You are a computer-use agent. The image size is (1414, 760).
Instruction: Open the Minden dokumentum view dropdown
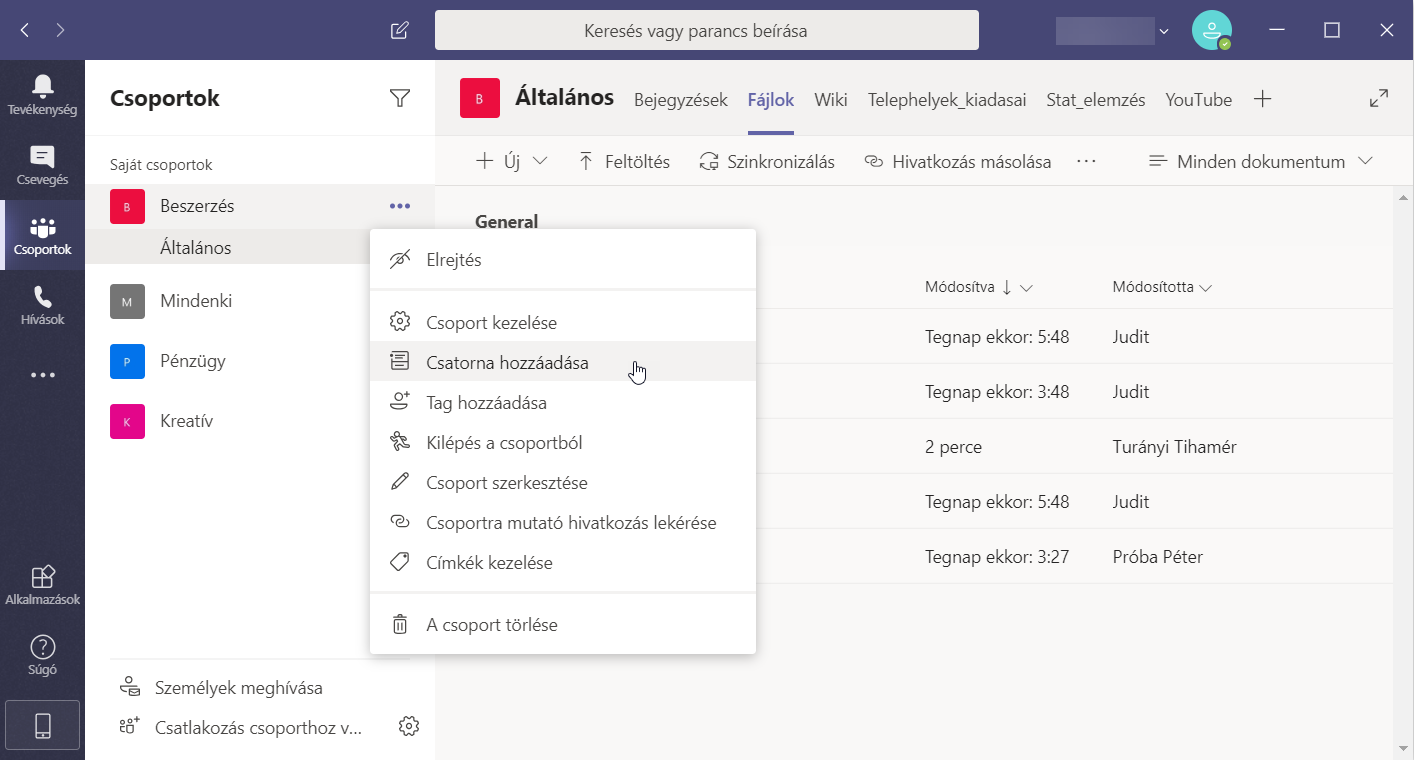1261,161
